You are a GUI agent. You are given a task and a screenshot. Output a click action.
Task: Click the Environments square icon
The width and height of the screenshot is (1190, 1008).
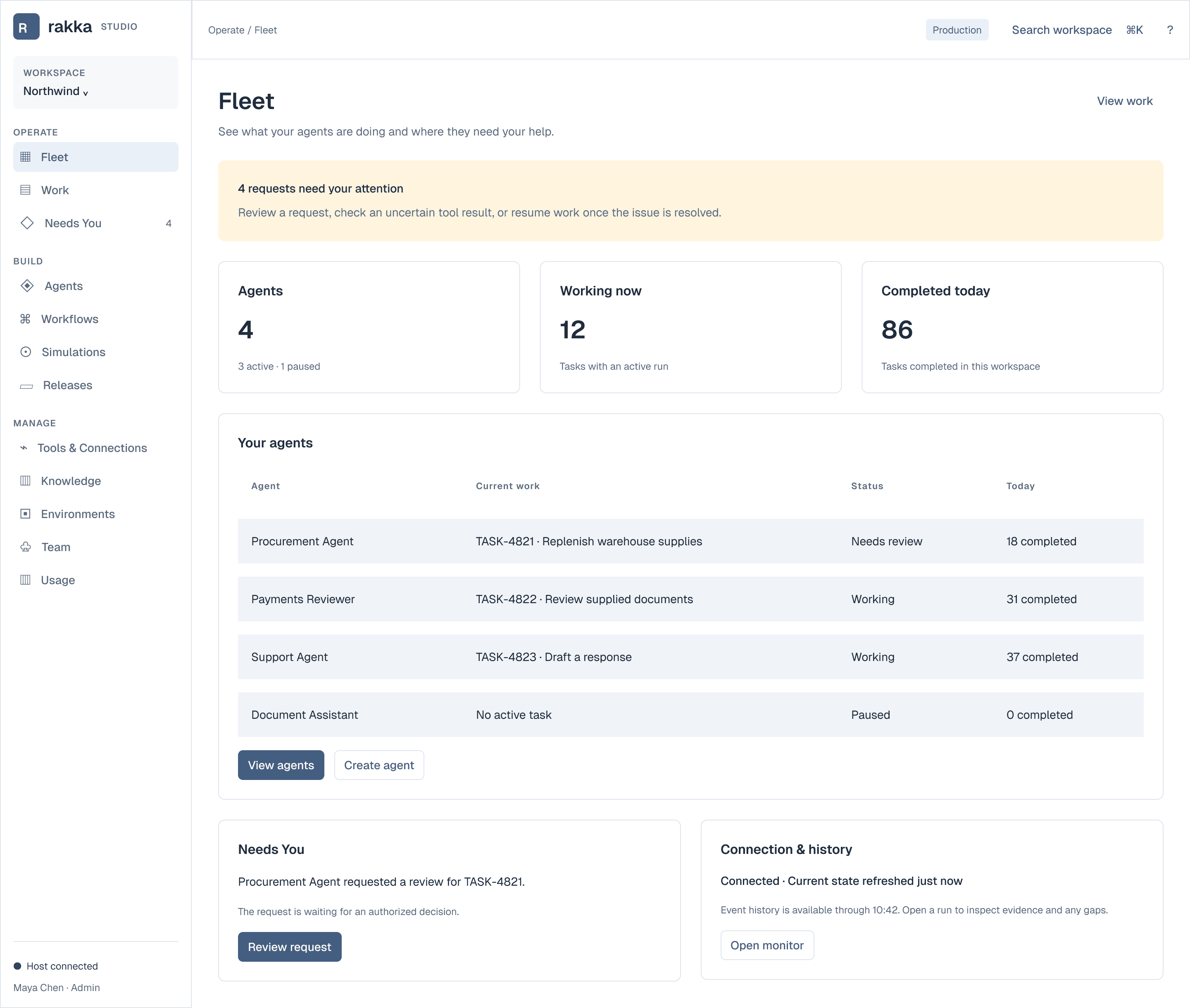click(x=26, y=514)
